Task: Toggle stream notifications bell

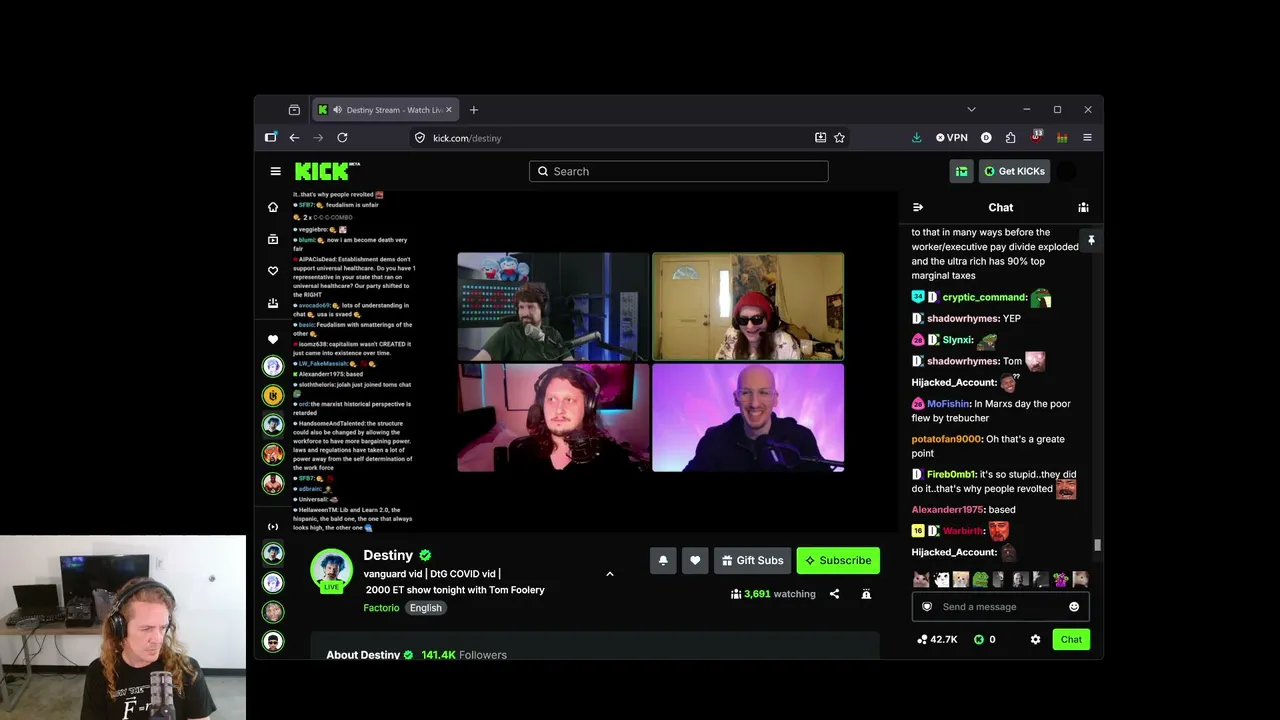Action: click(x=663, y=561)
